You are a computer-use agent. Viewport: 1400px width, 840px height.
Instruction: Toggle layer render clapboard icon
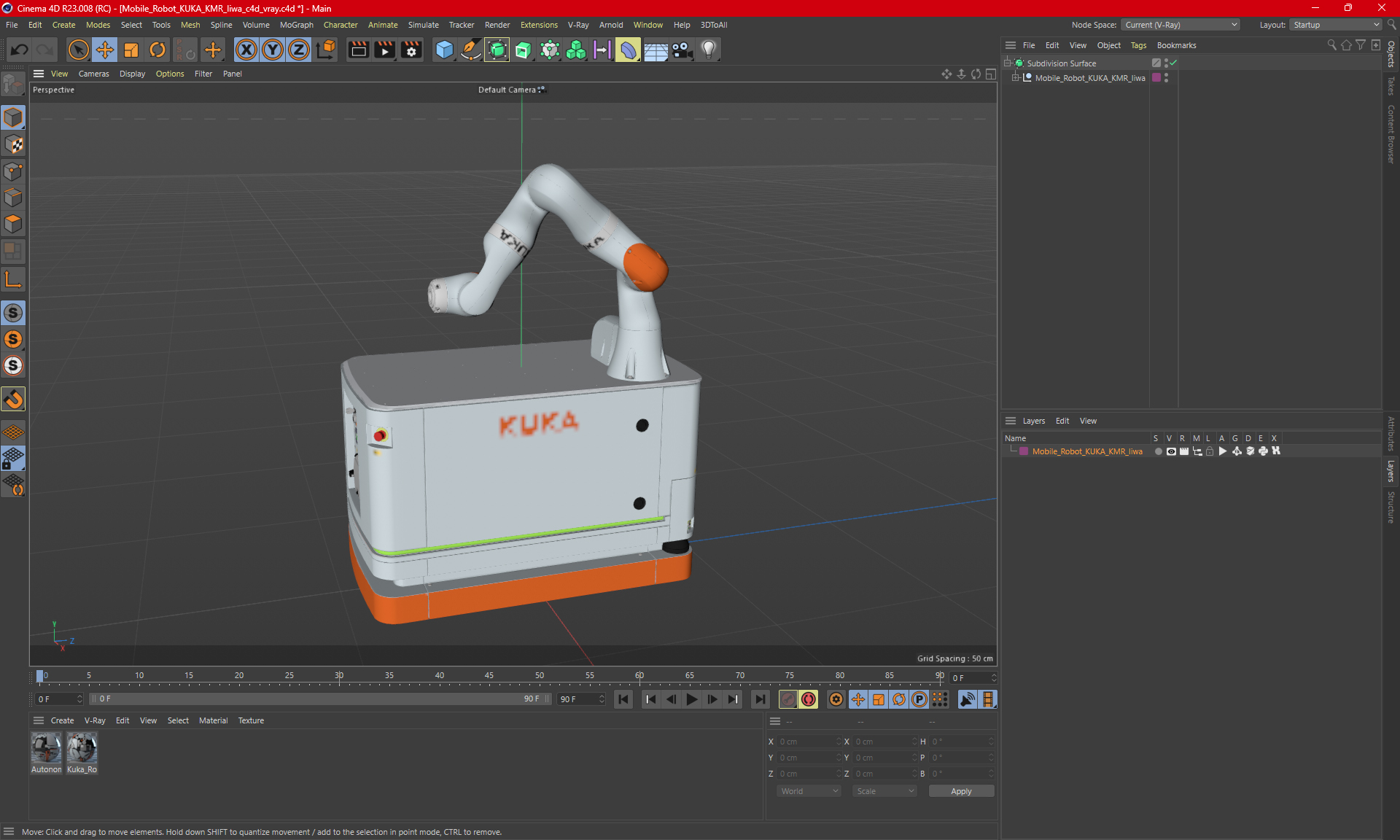pyautogui.click(x=1184, y=451)
